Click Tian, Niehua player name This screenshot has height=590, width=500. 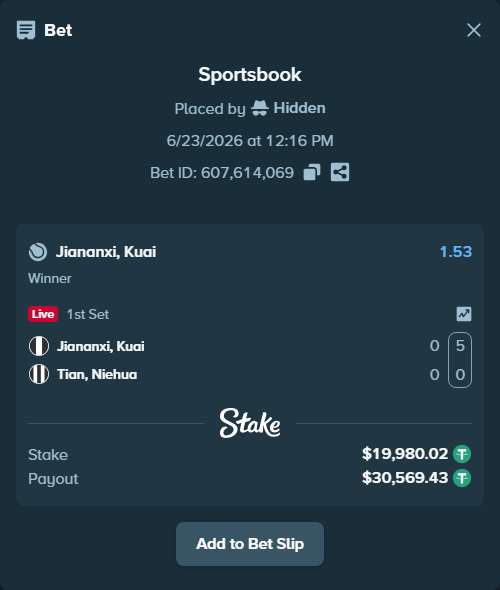click(x=97, y=374)
